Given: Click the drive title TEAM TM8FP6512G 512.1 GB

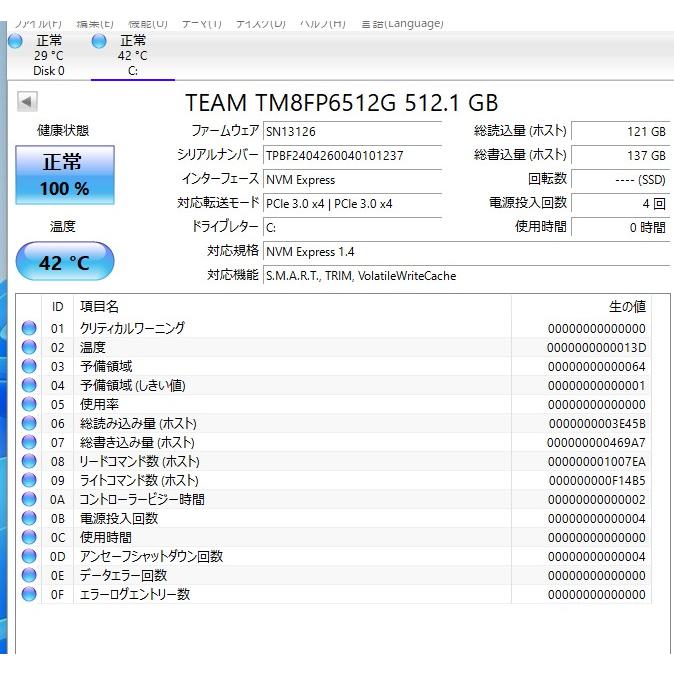Looking at the screenshot, I should 342,103.
